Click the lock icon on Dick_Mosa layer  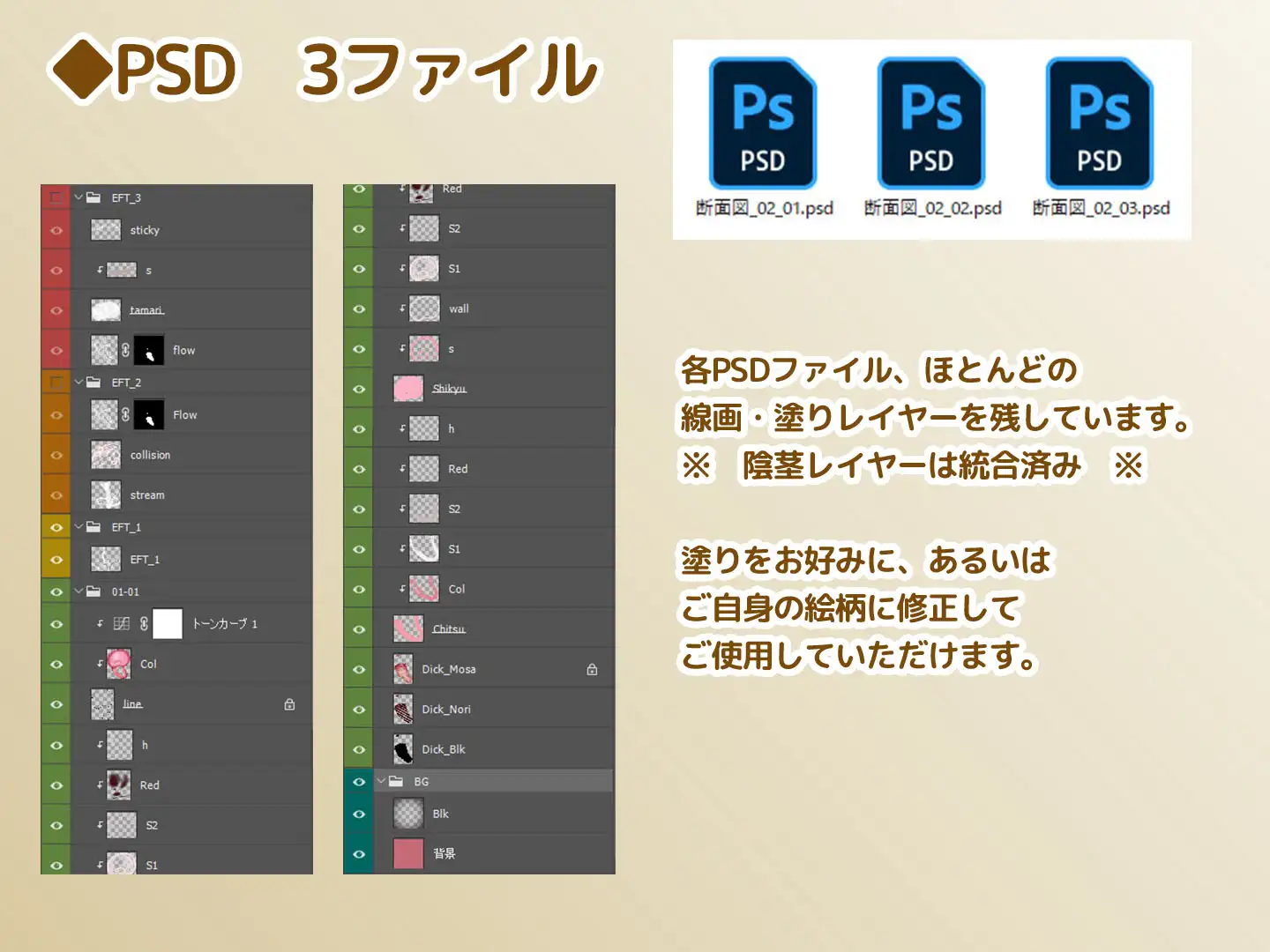[592, 669]
